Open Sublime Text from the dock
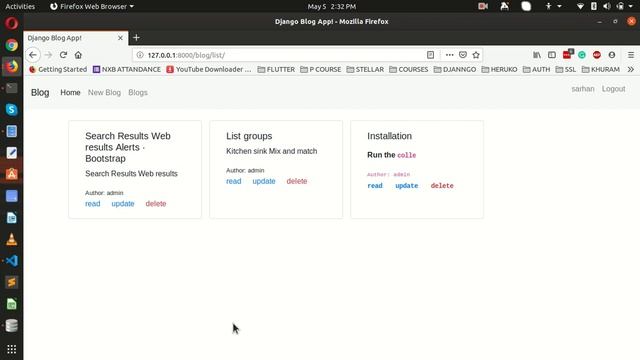Viewport: 640px width, 360px height. coord(11,282)
